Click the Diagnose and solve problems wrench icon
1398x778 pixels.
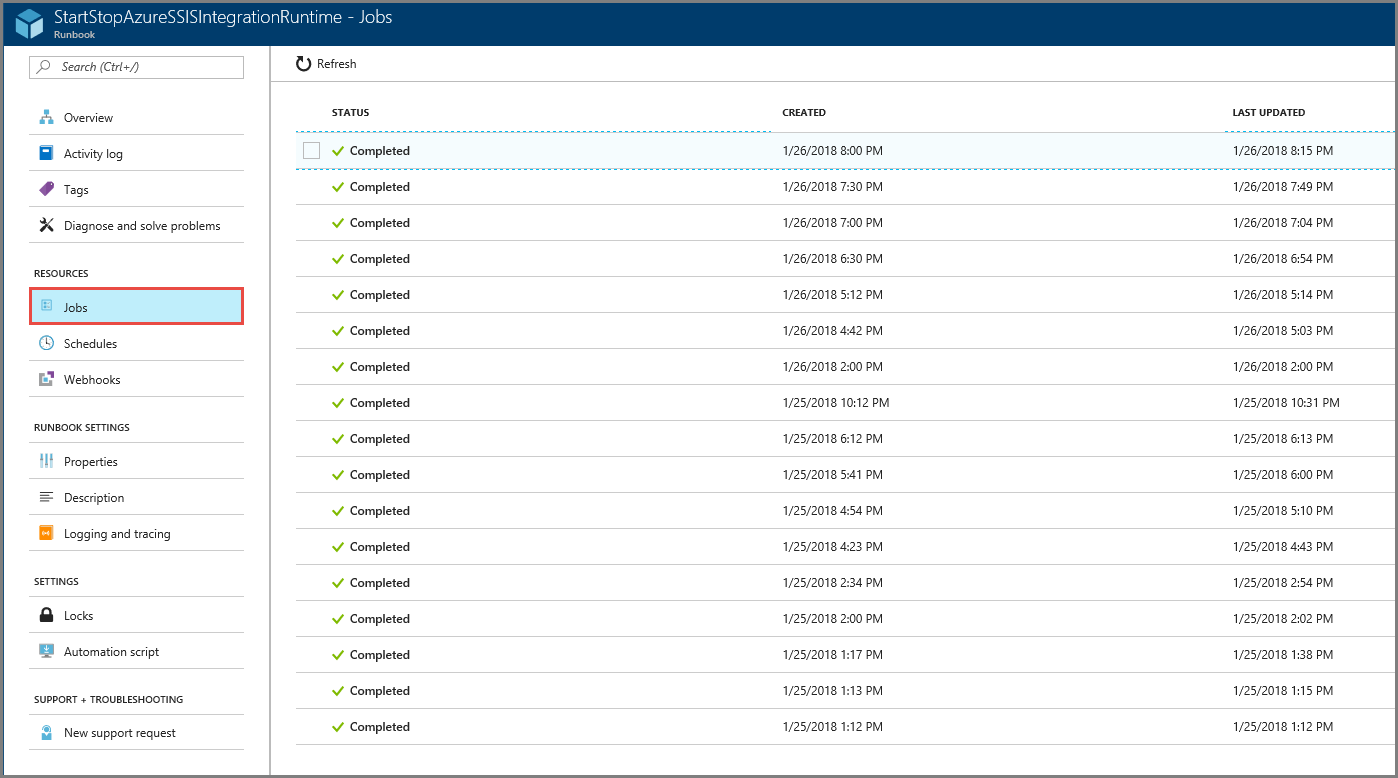[46, 225]
